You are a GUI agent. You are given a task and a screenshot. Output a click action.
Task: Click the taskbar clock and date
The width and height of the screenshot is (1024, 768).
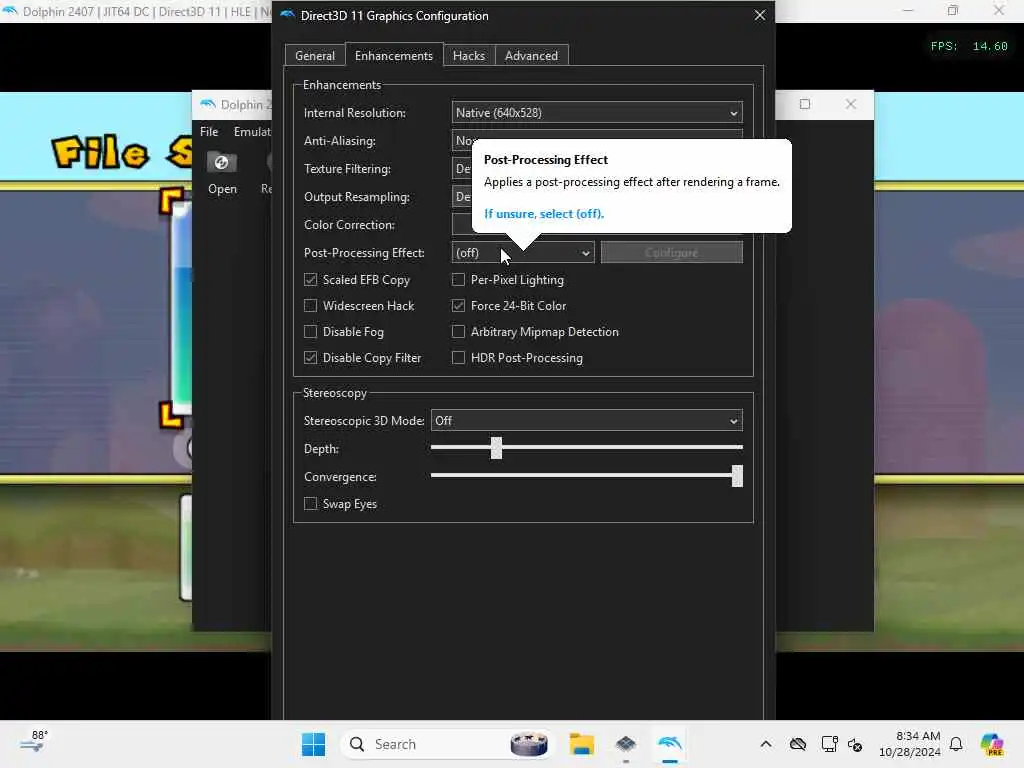[x=910, y=744]
